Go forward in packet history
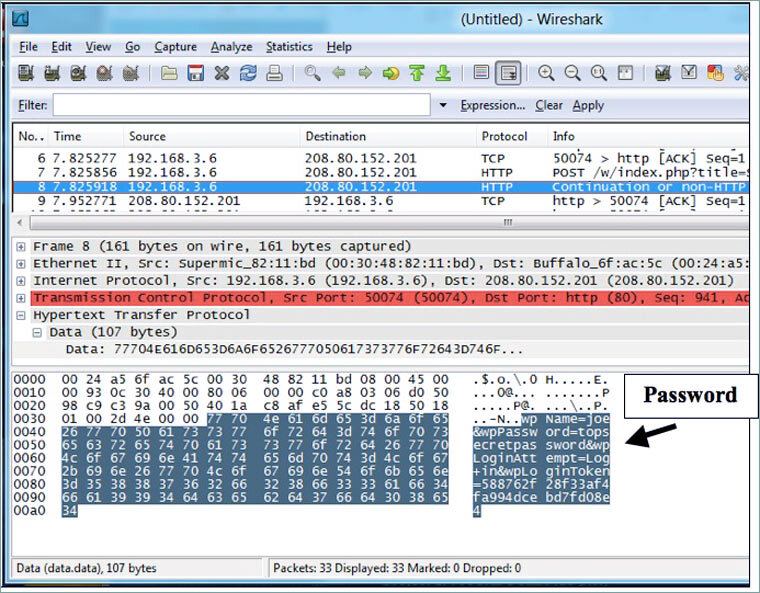Viewport: 760px width, 593px height. (x=364, y=73)
